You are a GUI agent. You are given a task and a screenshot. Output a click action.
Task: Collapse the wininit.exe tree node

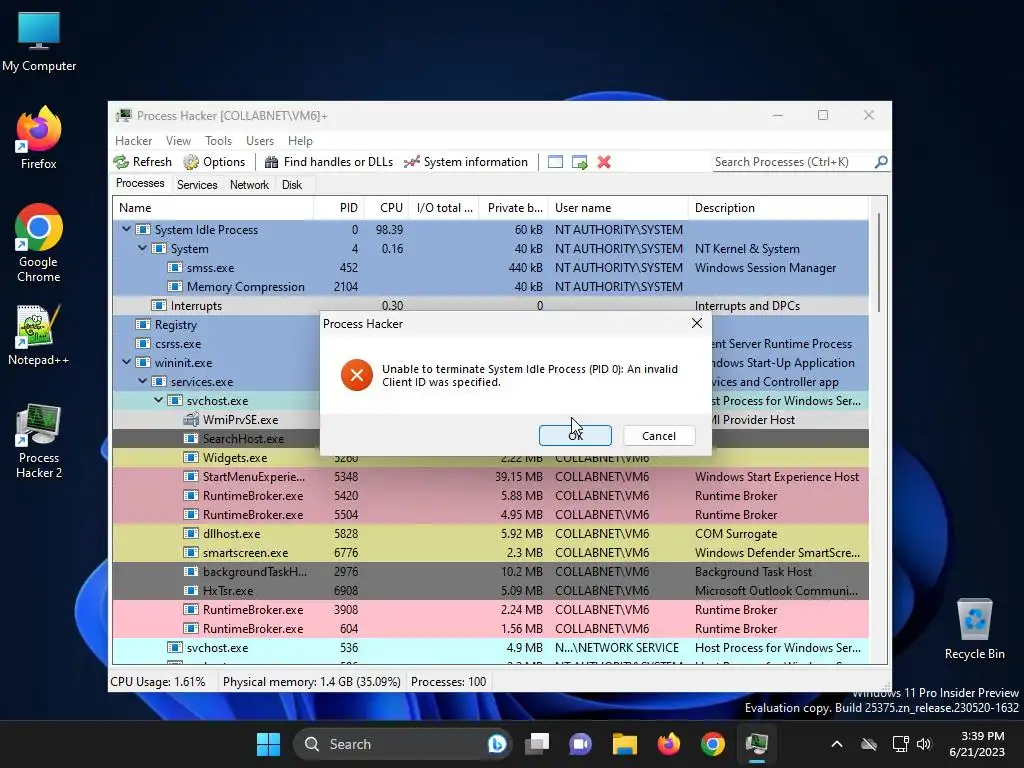click(x=127, y=362)
